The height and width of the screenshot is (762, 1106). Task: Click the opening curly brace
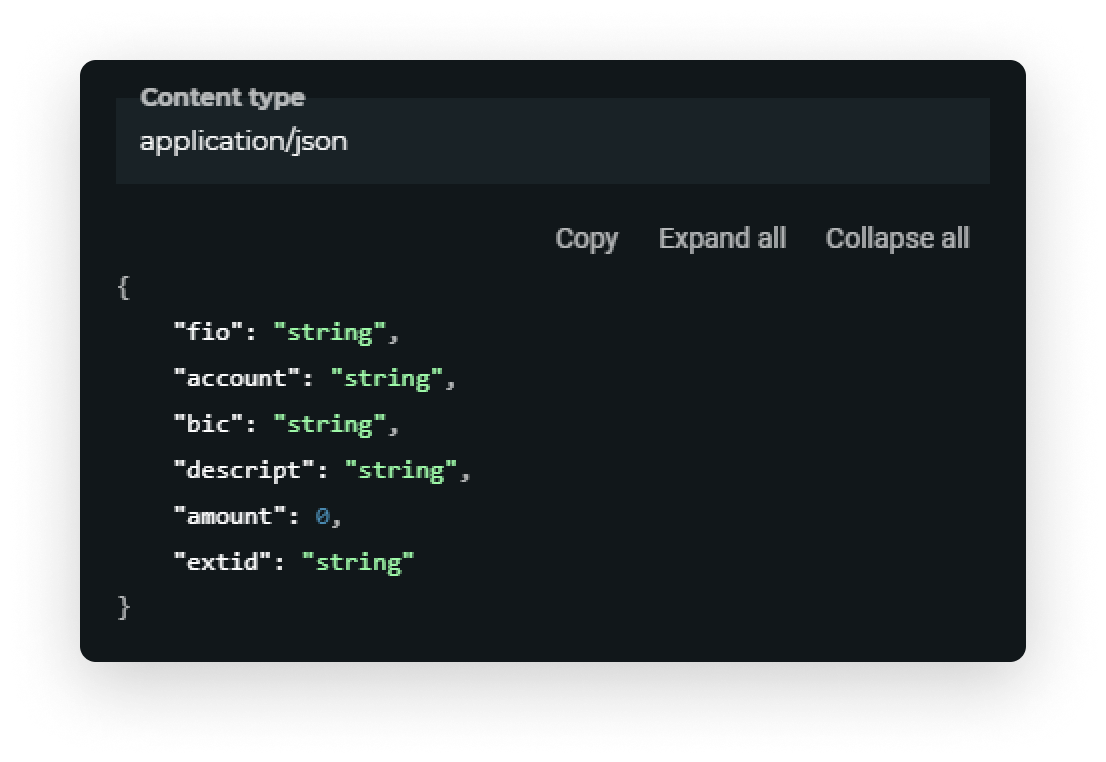point(123,287)
